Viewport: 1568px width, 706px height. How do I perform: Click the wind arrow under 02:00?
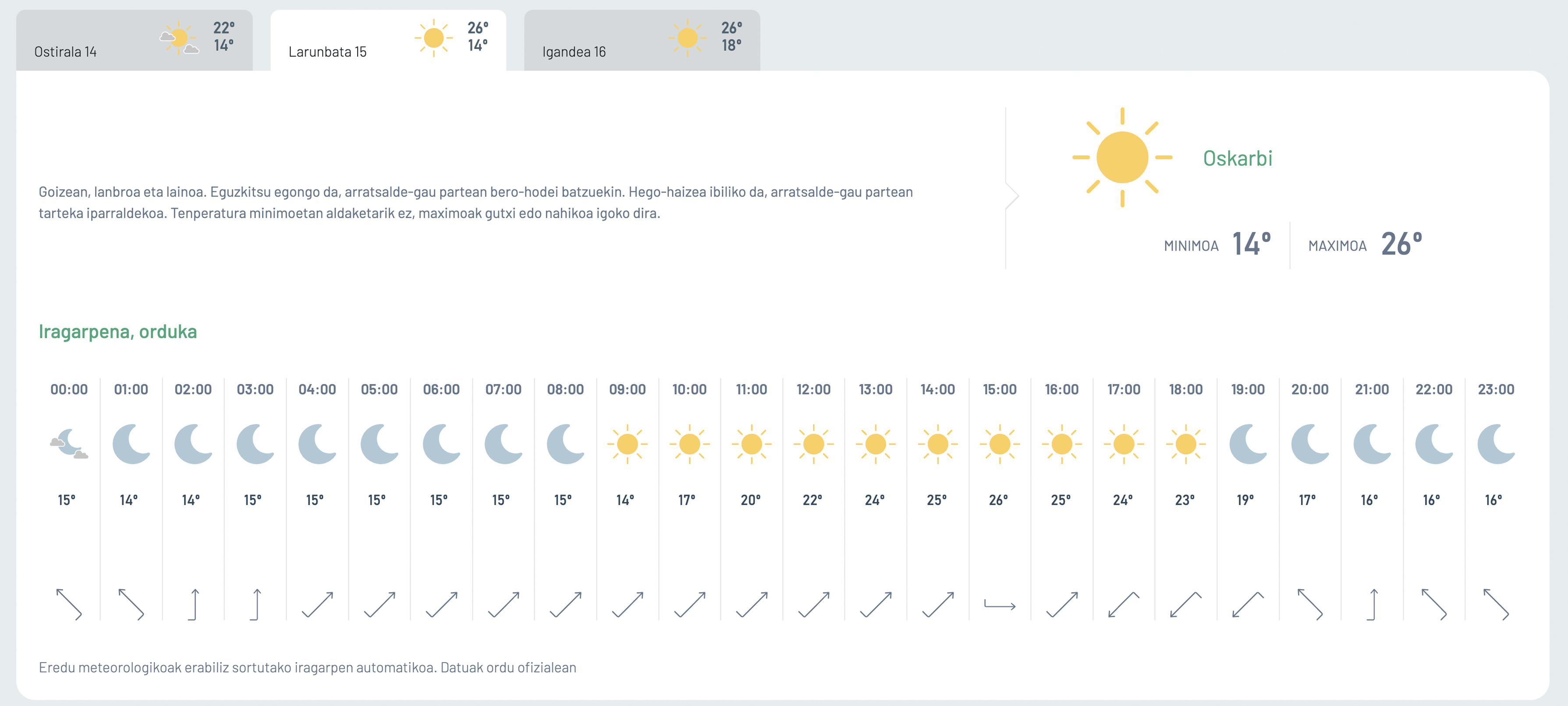tap(193, 604)
